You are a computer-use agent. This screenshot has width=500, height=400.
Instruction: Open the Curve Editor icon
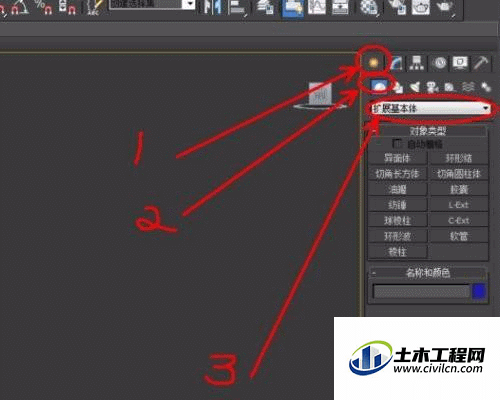[x=316, y=7]
